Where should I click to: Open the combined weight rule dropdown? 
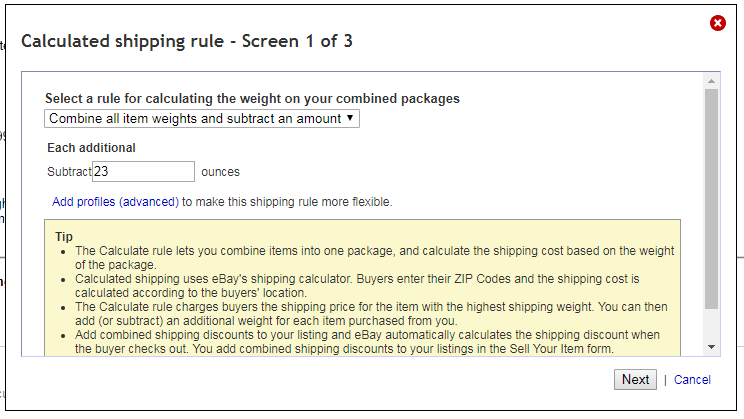pyautogui.click(x=202, y=119)
